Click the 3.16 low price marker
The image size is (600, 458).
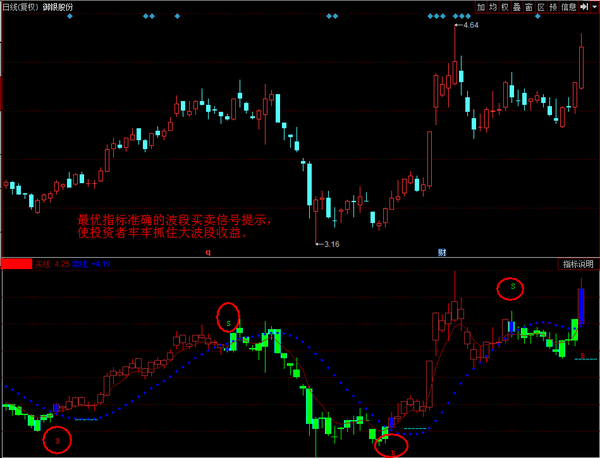328,243
